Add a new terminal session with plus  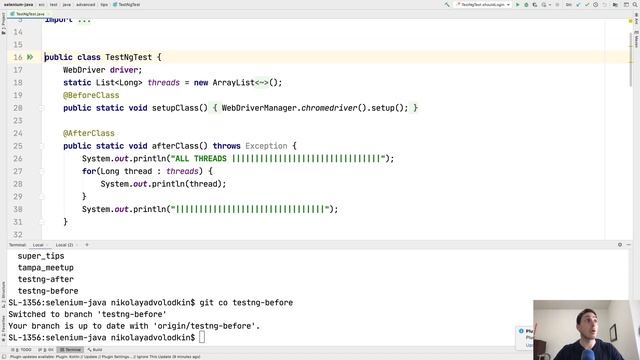(87, 245)
